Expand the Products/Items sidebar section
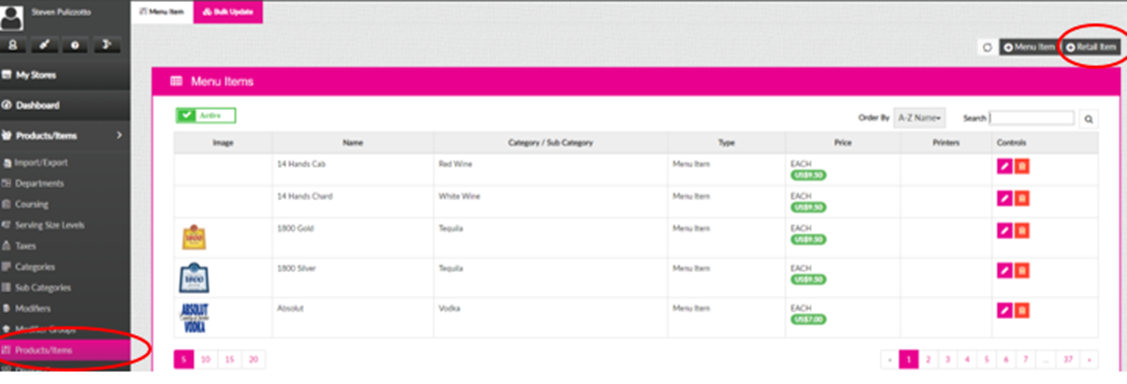The height and width of the screenshot is (384, 1127). [65, 135]
